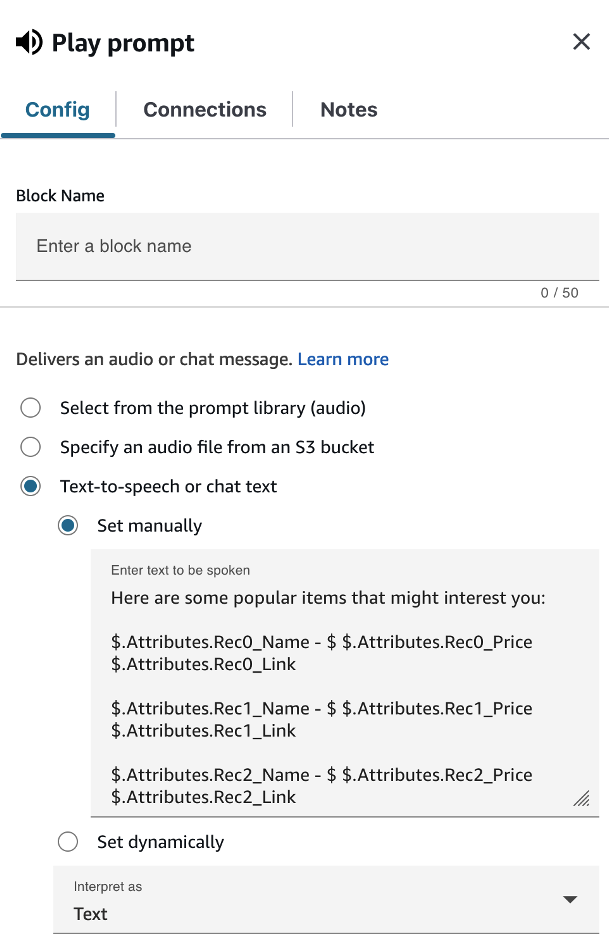Viewport: 609px width, 952px height.
Task: Open the Notes tab
Action: click(x=349, y=110)
